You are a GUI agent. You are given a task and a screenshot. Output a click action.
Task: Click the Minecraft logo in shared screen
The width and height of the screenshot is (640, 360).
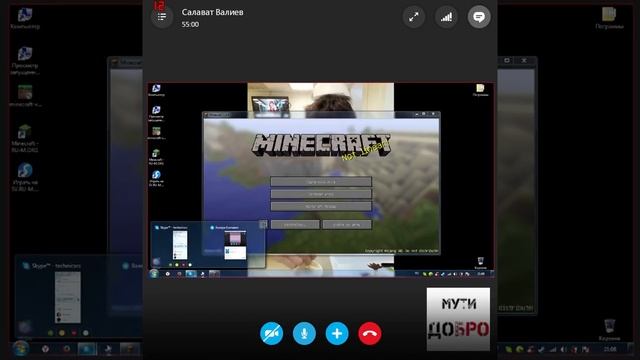[x=321, y=145]
